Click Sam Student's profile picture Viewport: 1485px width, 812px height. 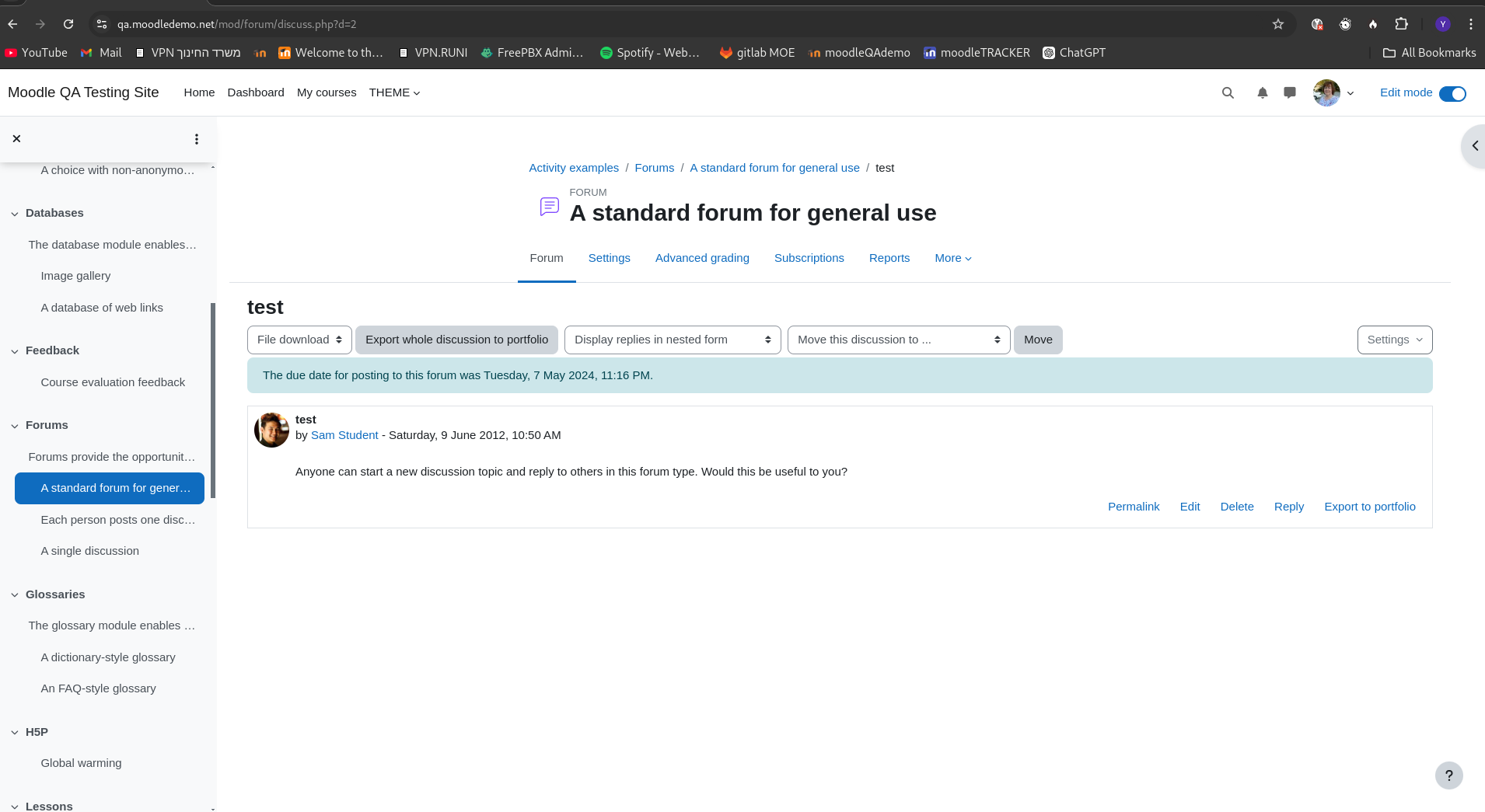[x=271, y=430]
